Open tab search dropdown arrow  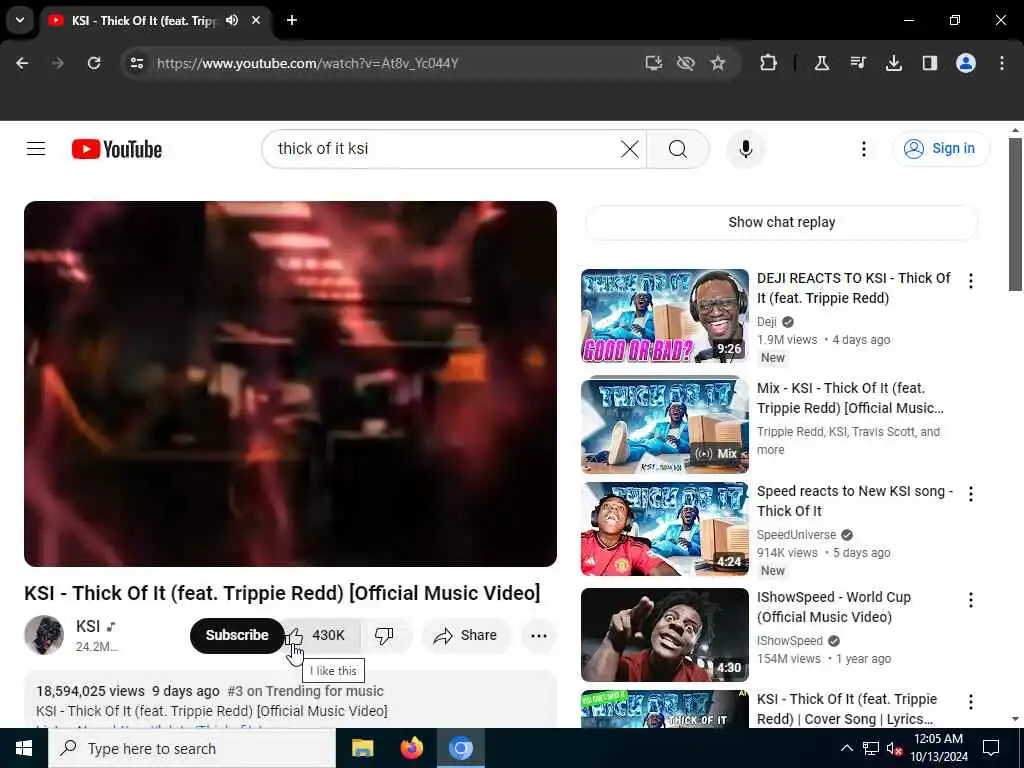click(x=20, y=20)
